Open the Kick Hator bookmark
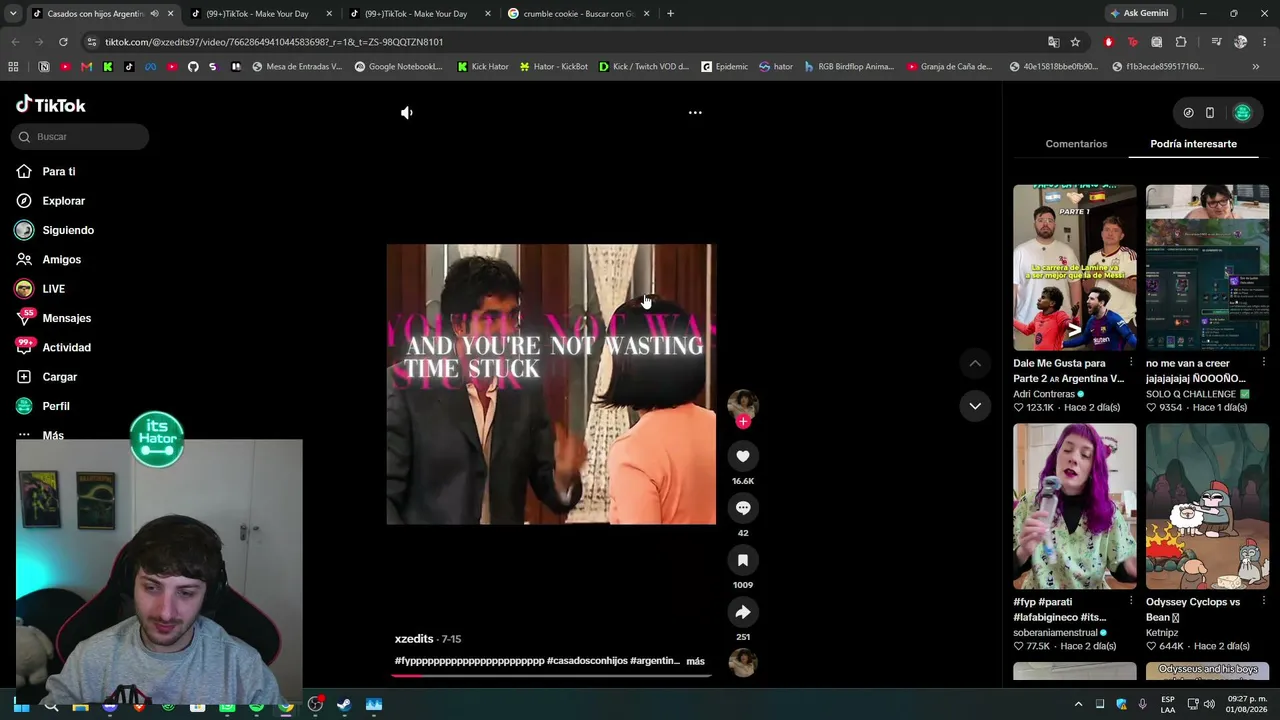1280x720 pixels. point(483,67)
